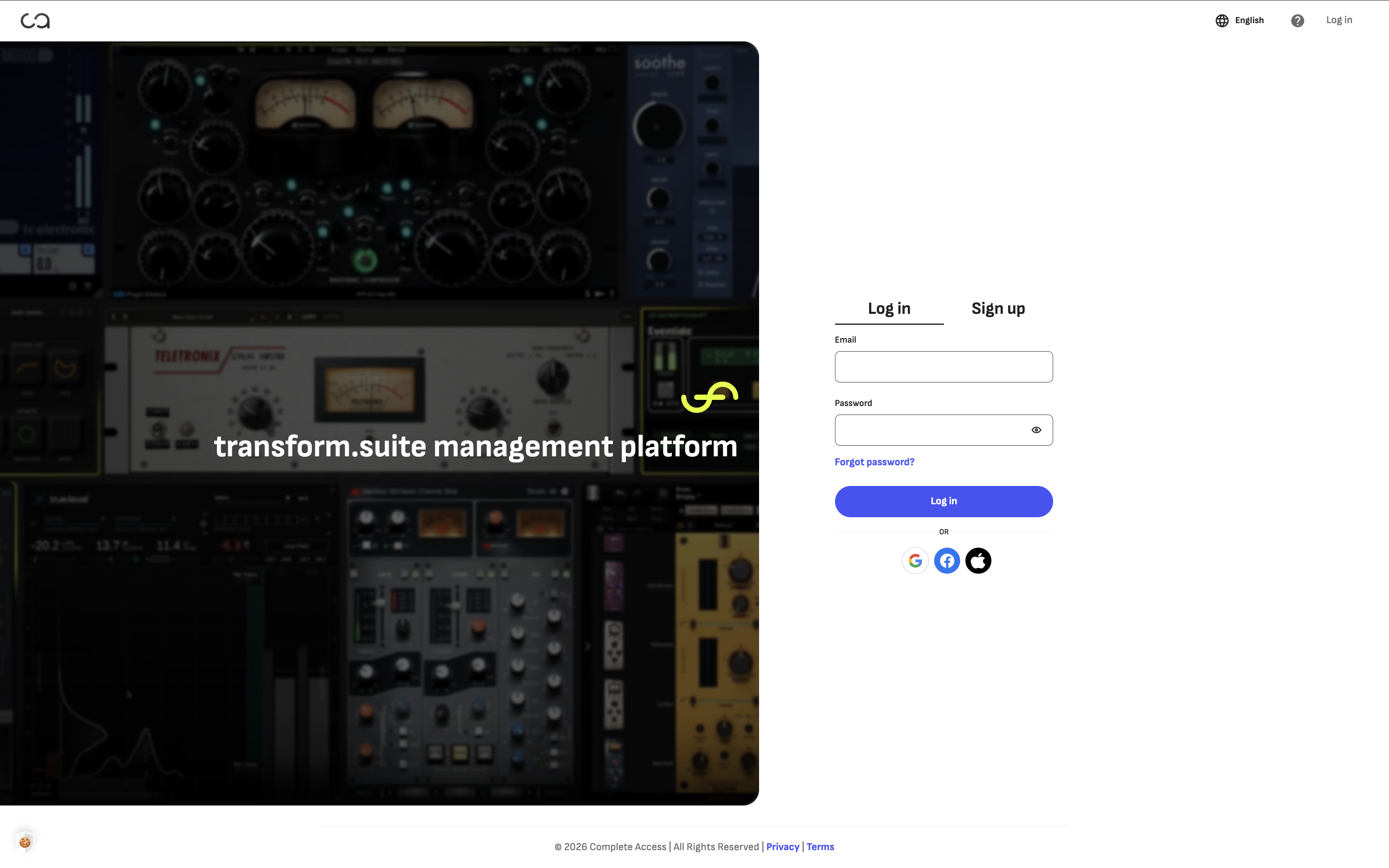Sign in with the Facebook icon

point(947,560)
